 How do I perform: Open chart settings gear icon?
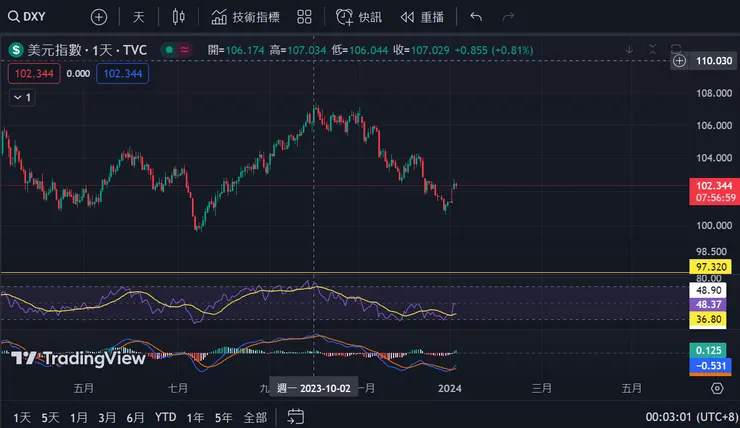pos(717,388)
